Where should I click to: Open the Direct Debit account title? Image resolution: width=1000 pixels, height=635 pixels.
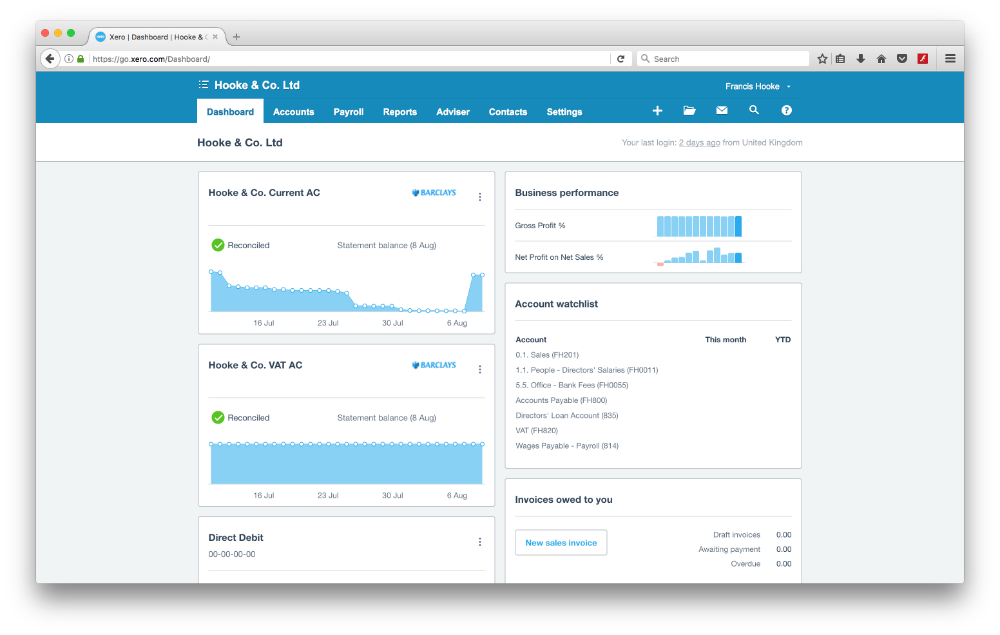pyautogui.click(x=235, y=537)
